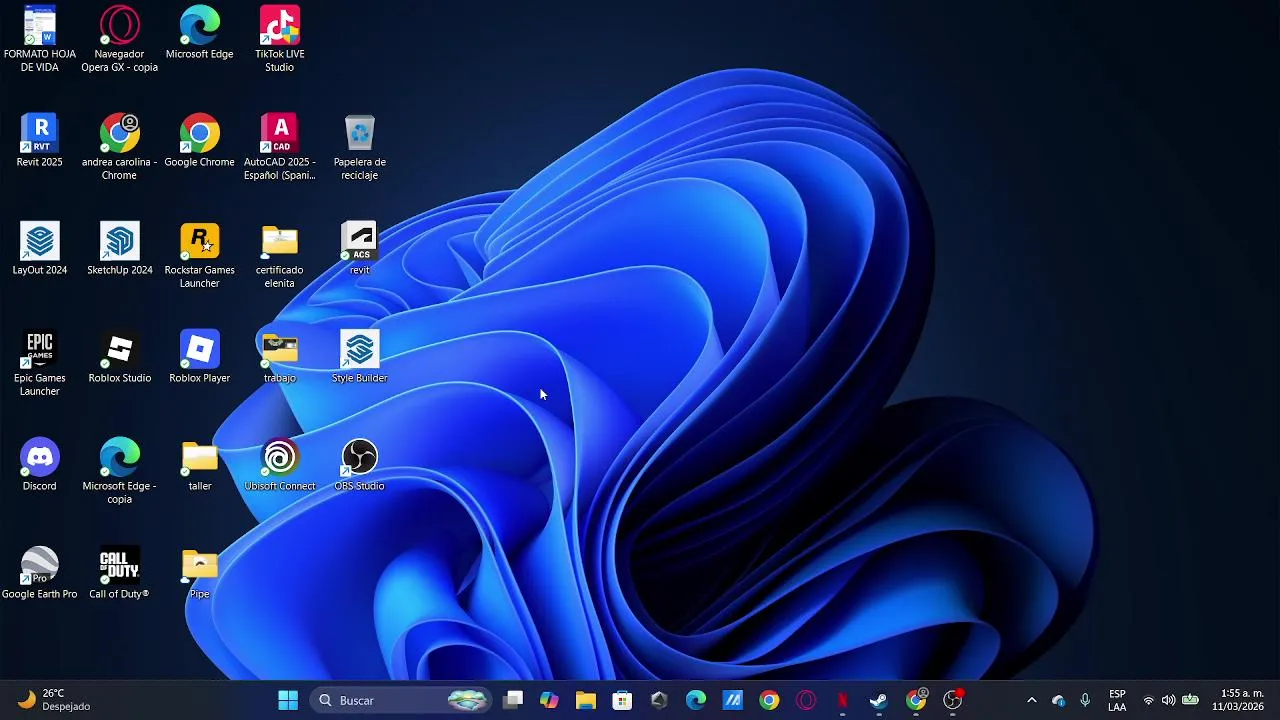This screenshot has width=1280, height=720.
Task: Select the Ubisoft Connect desktop icon
Action: tap(279, 465)
